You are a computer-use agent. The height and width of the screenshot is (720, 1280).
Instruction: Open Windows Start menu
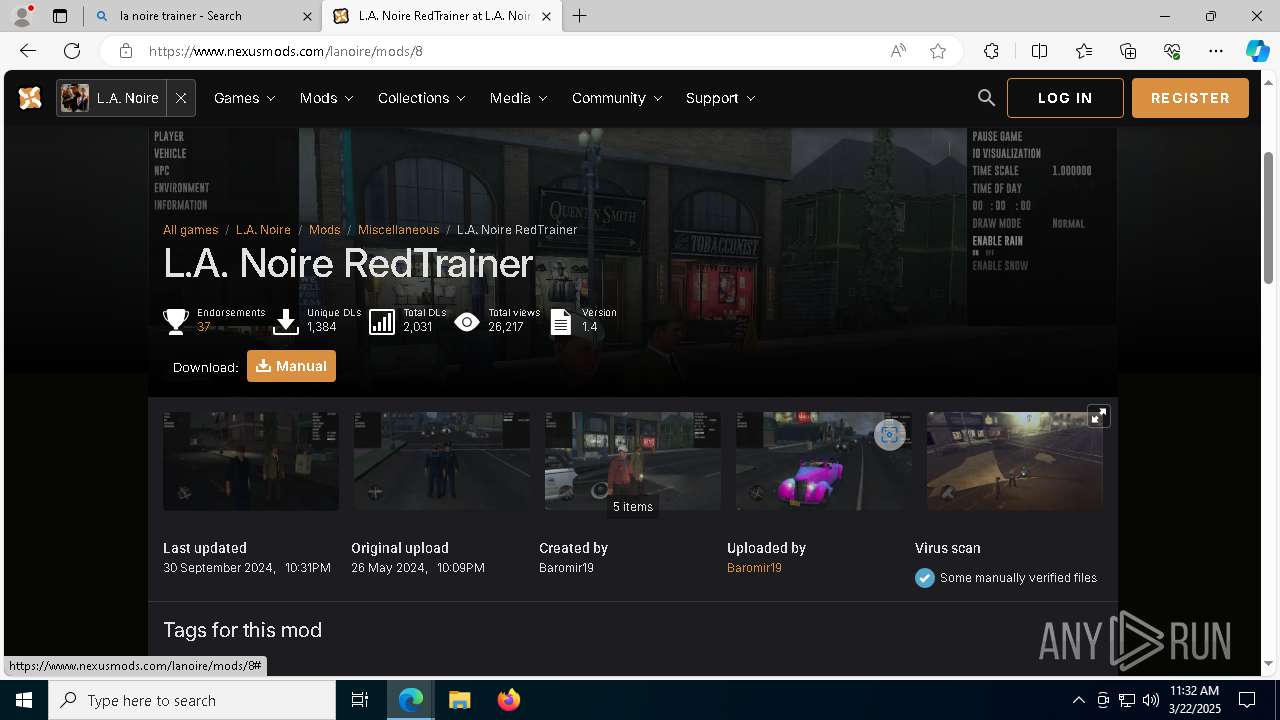24,700
